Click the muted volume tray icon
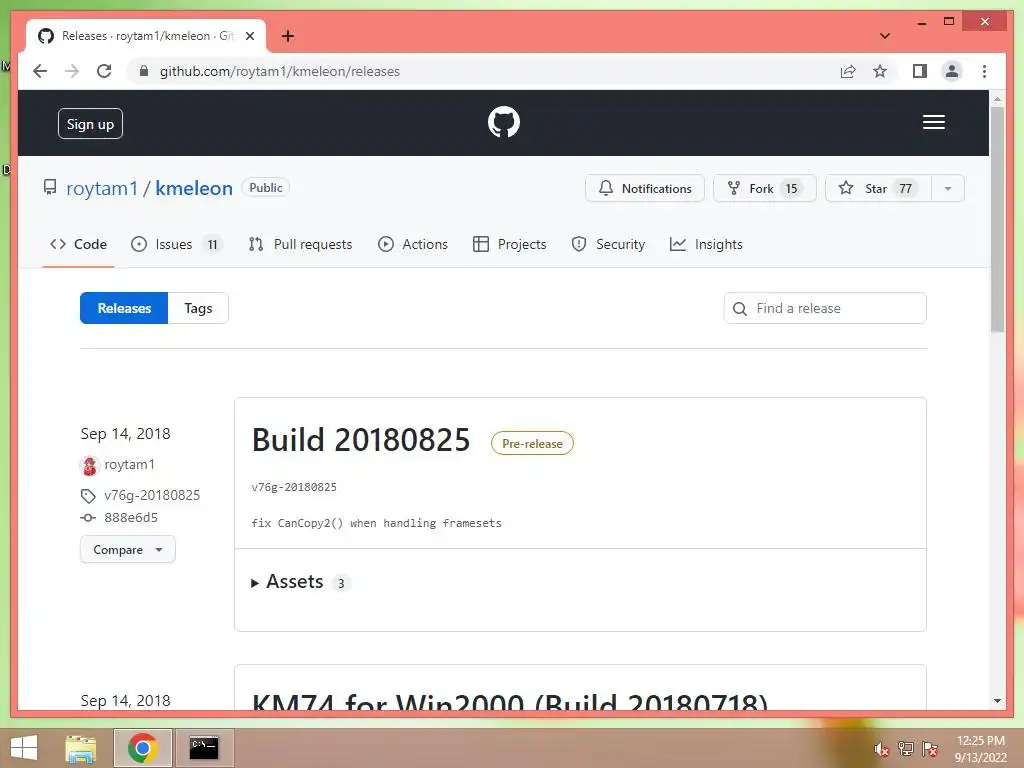 (882, 750)
